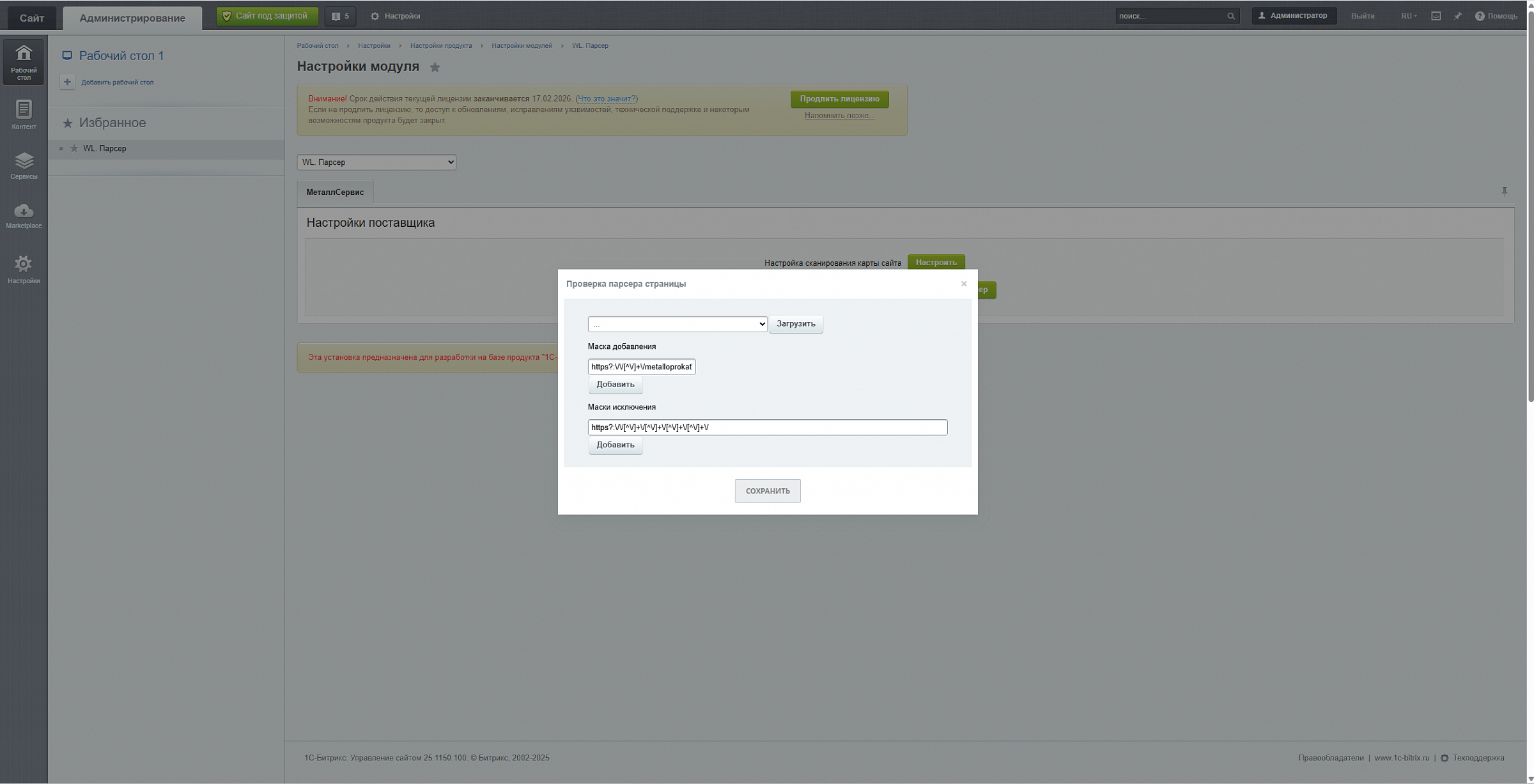Open the Рабочий стол sidebar section
The height and width of the screenshot is (784, 1534).
click(24, 61)
